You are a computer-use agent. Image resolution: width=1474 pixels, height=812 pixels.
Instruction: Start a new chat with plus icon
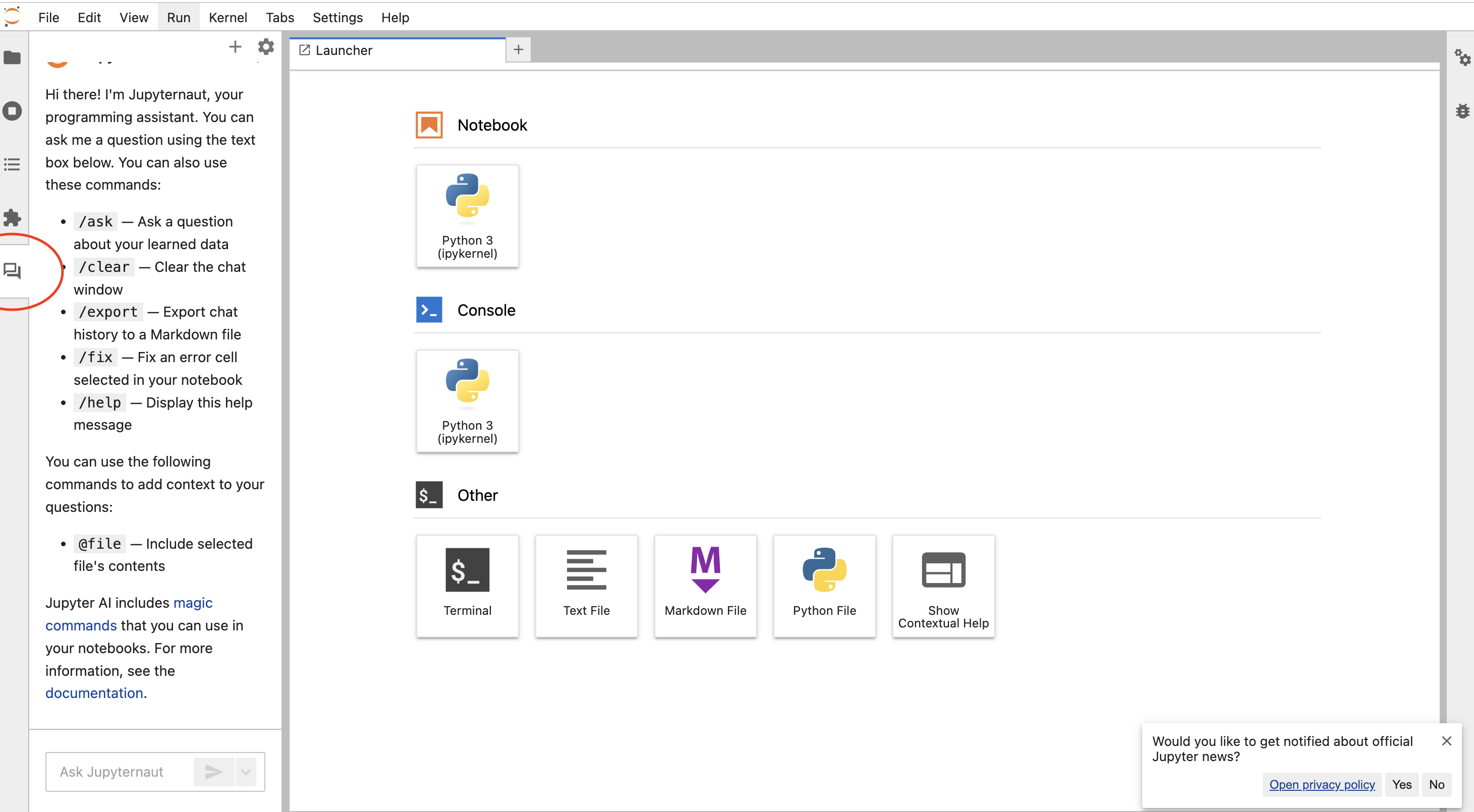point(235,47)
